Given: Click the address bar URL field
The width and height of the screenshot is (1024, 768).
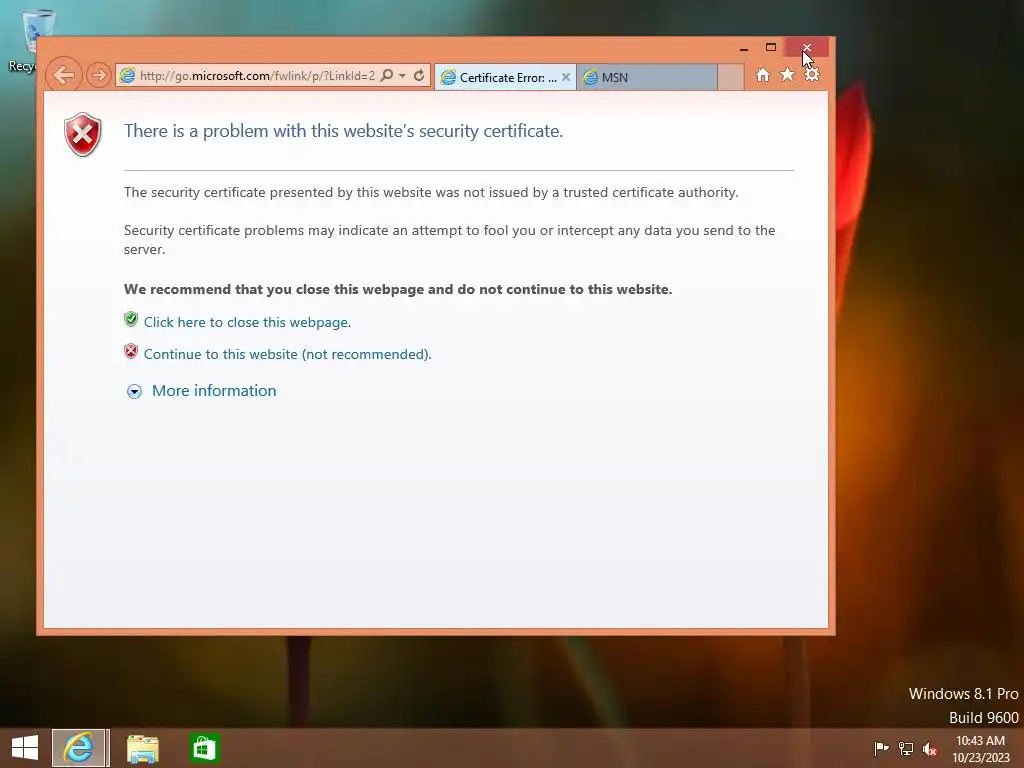Looking at the screenshot, I should click(x=257, y=76).
